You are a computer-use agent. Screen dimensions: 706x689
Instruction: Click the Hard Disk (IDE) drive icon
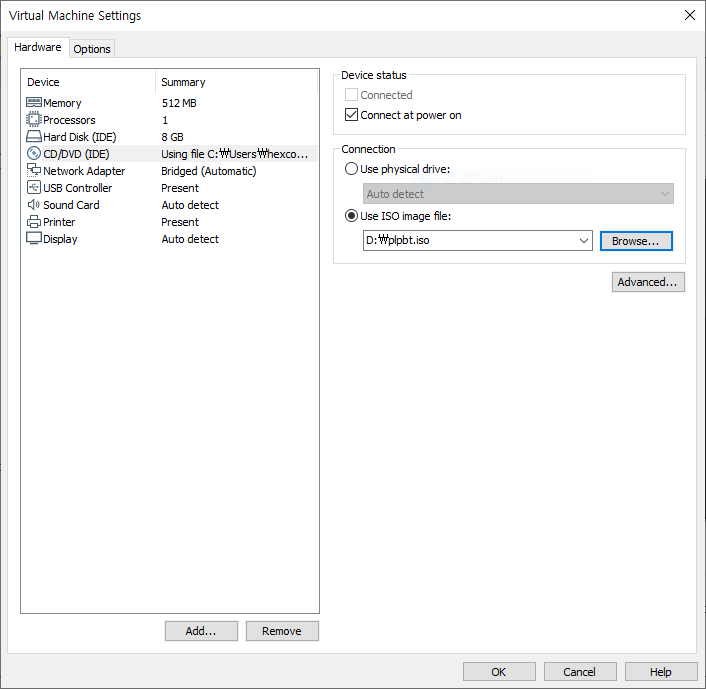(34, 136)
